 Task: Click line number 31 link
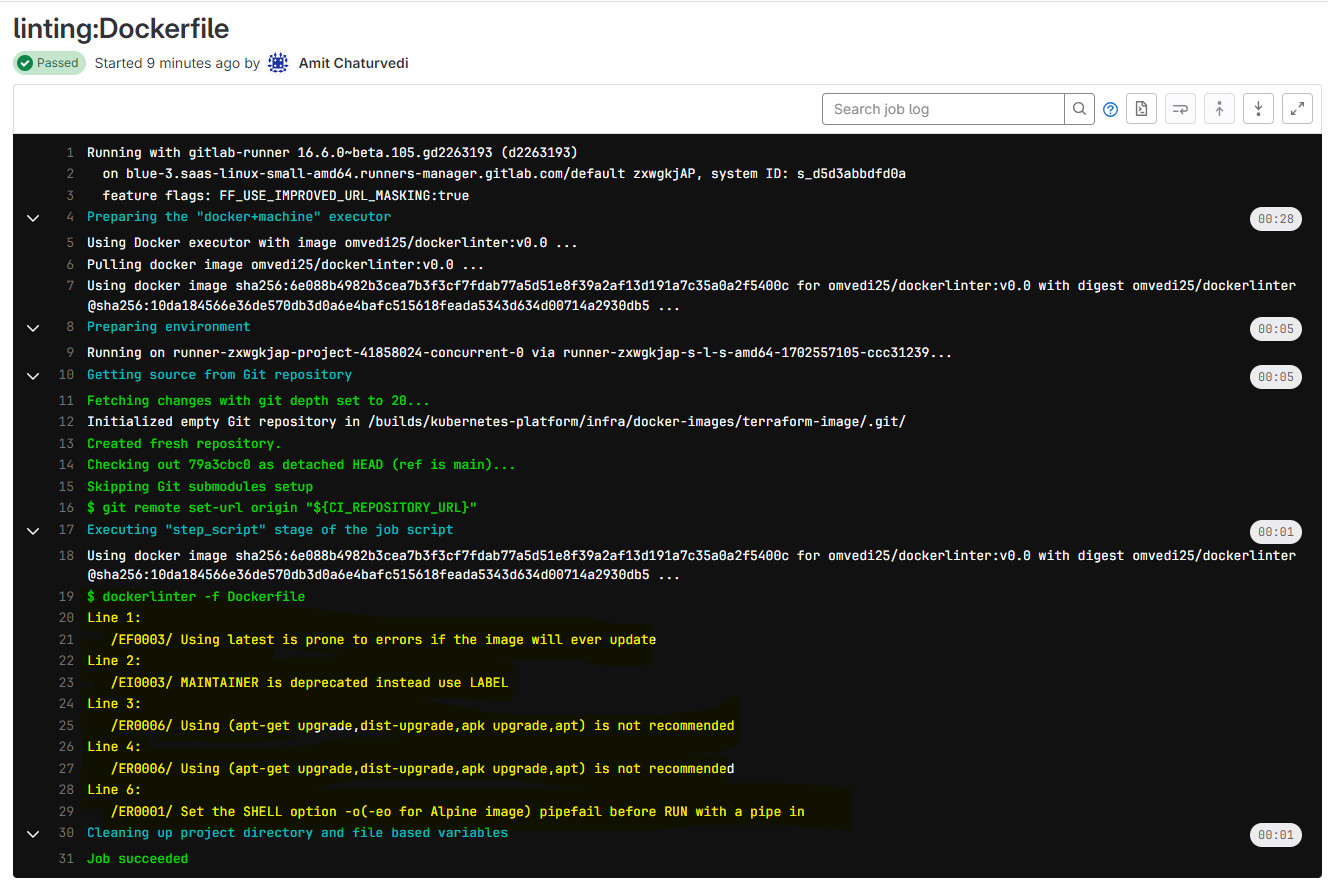coord(67,859)
